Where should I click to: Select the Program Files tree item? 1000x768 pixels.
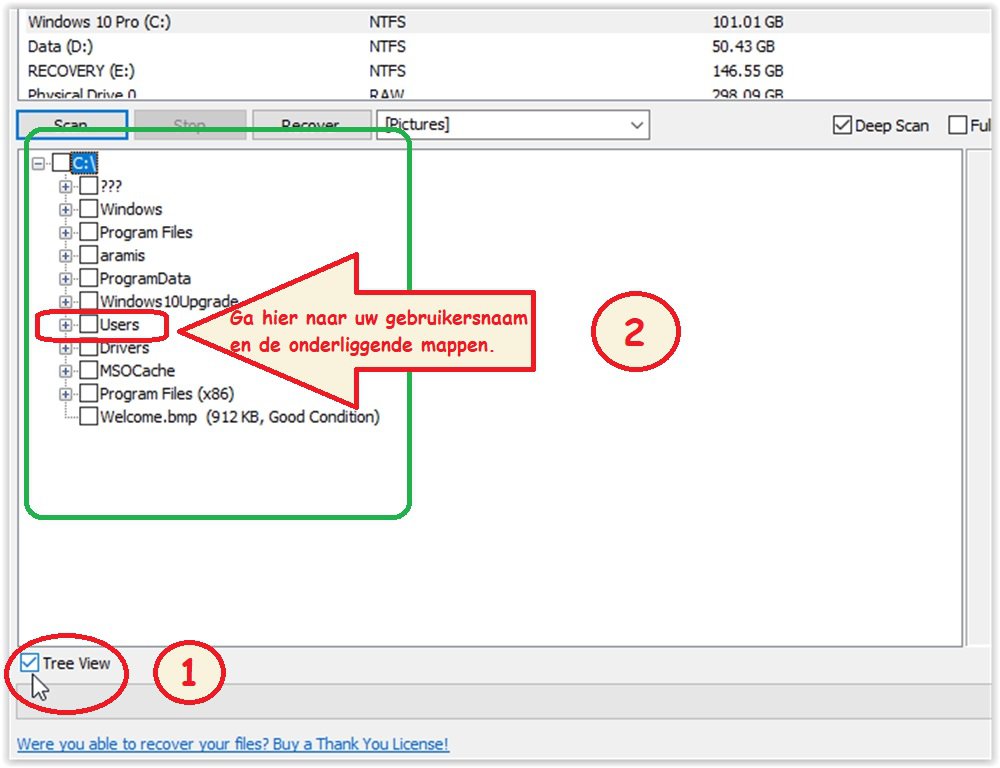[146, 232]
